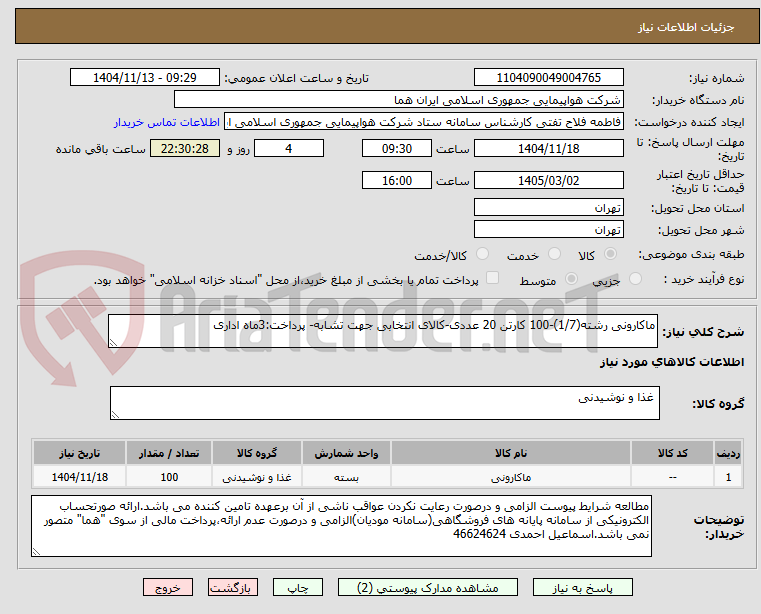Click the delivery city تهران field
The image size is (761, 614).
click(x=548, y=229)
